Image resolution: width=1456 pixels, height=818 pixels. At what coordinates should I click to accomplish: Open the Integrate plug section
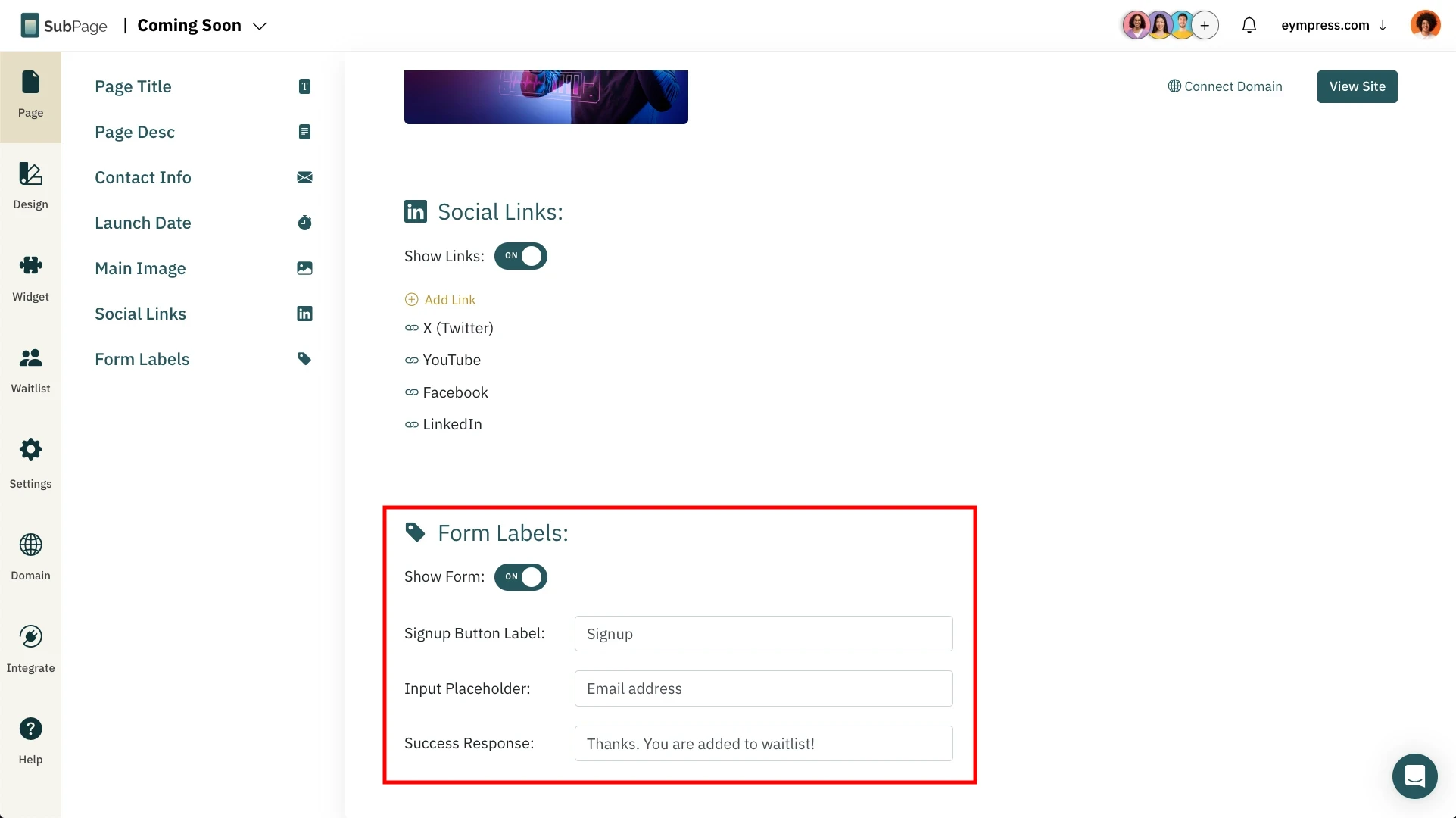pyautogui.click(x=30, y=648)
